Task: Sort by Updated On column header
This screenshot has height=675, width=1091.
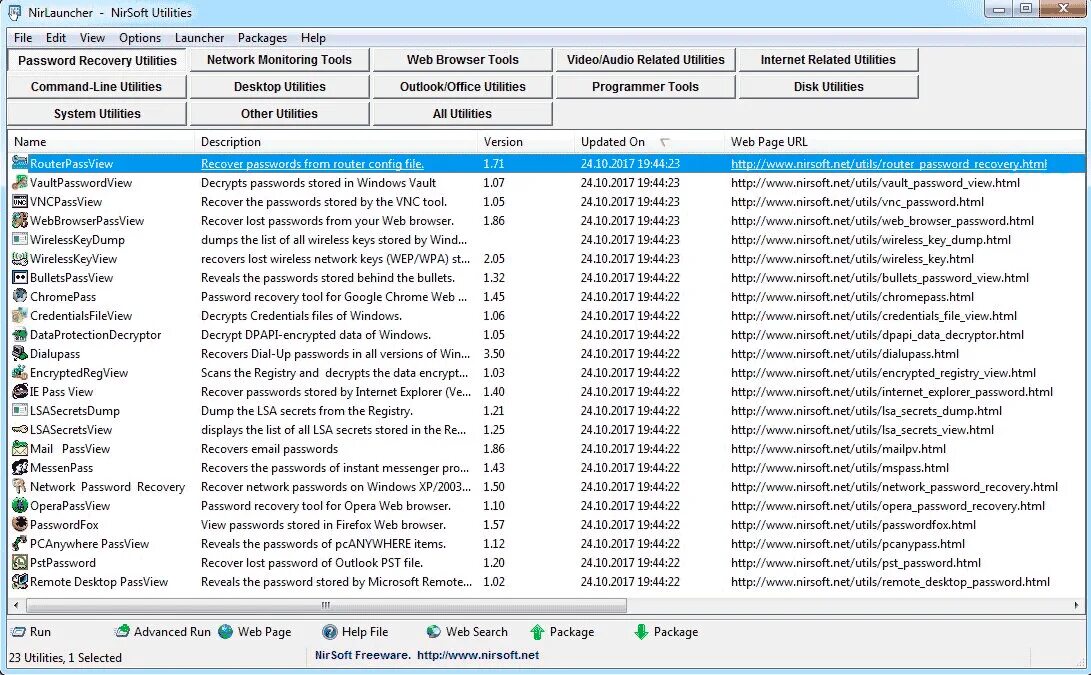Action: [x=649, y=142]
